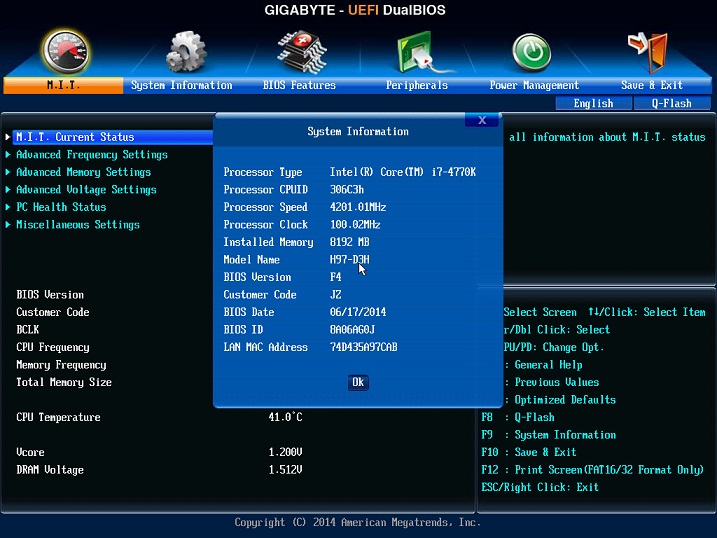Click the M.I.T. speedometer gauge icon
The width and height of the screenshot is (717, 538).
coord(65,52)
